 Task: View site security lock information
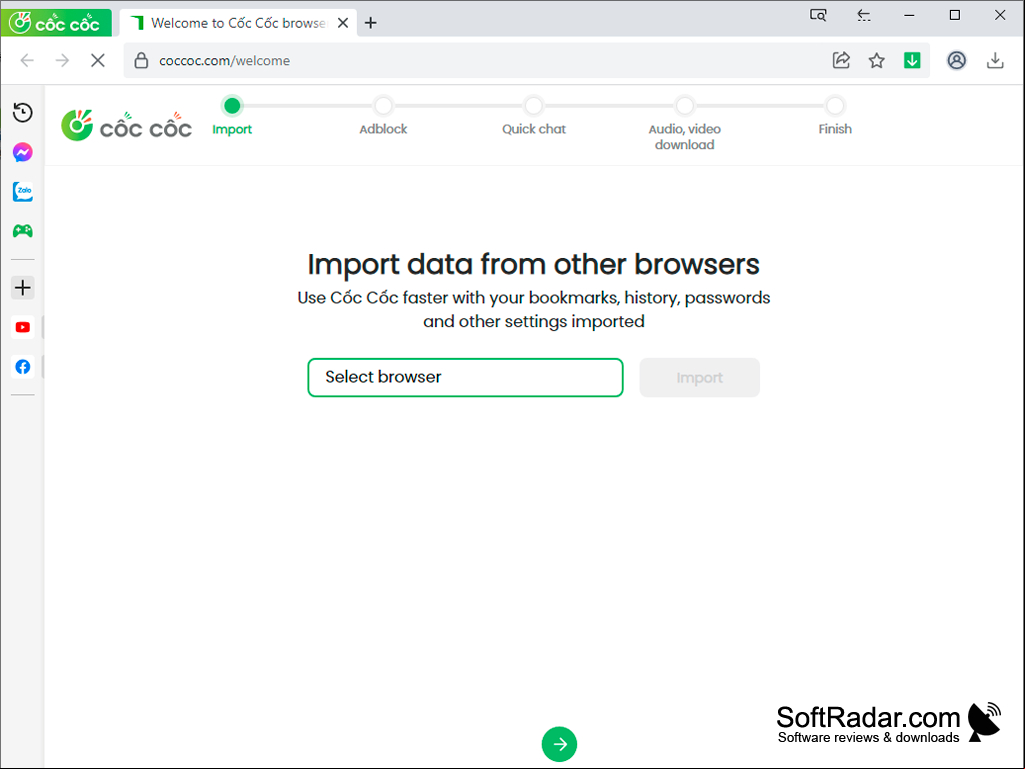pyautogui.click(x=141, y=61)
